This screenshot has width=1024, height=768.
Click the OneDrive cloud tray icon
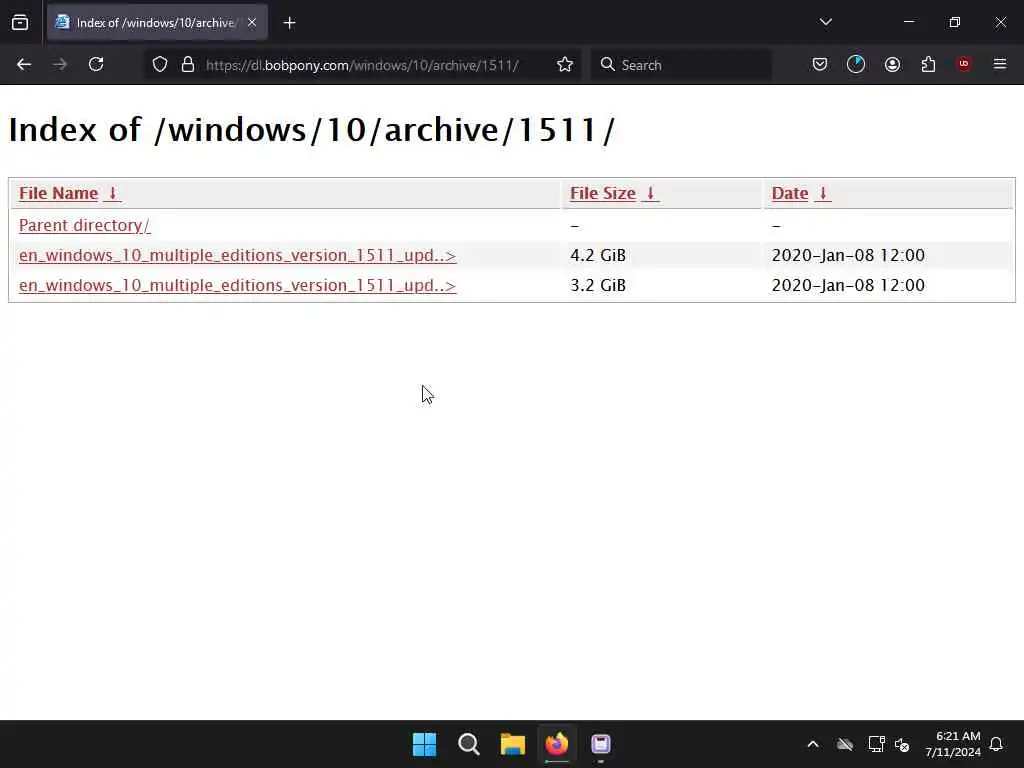pyautogui.click(x=845, y=744)
